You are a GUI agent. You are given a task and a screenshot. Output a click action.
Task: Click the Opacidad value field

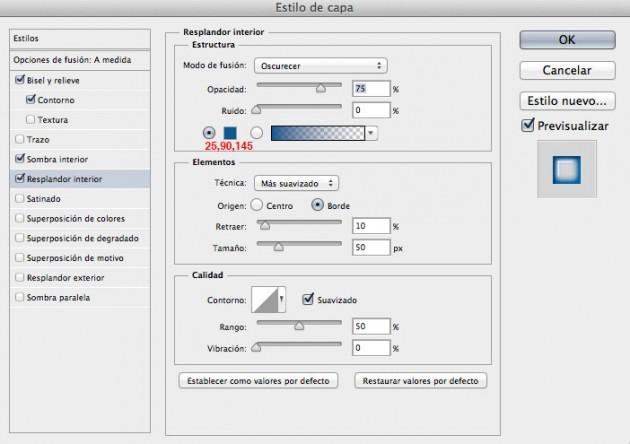coord(371,89)
